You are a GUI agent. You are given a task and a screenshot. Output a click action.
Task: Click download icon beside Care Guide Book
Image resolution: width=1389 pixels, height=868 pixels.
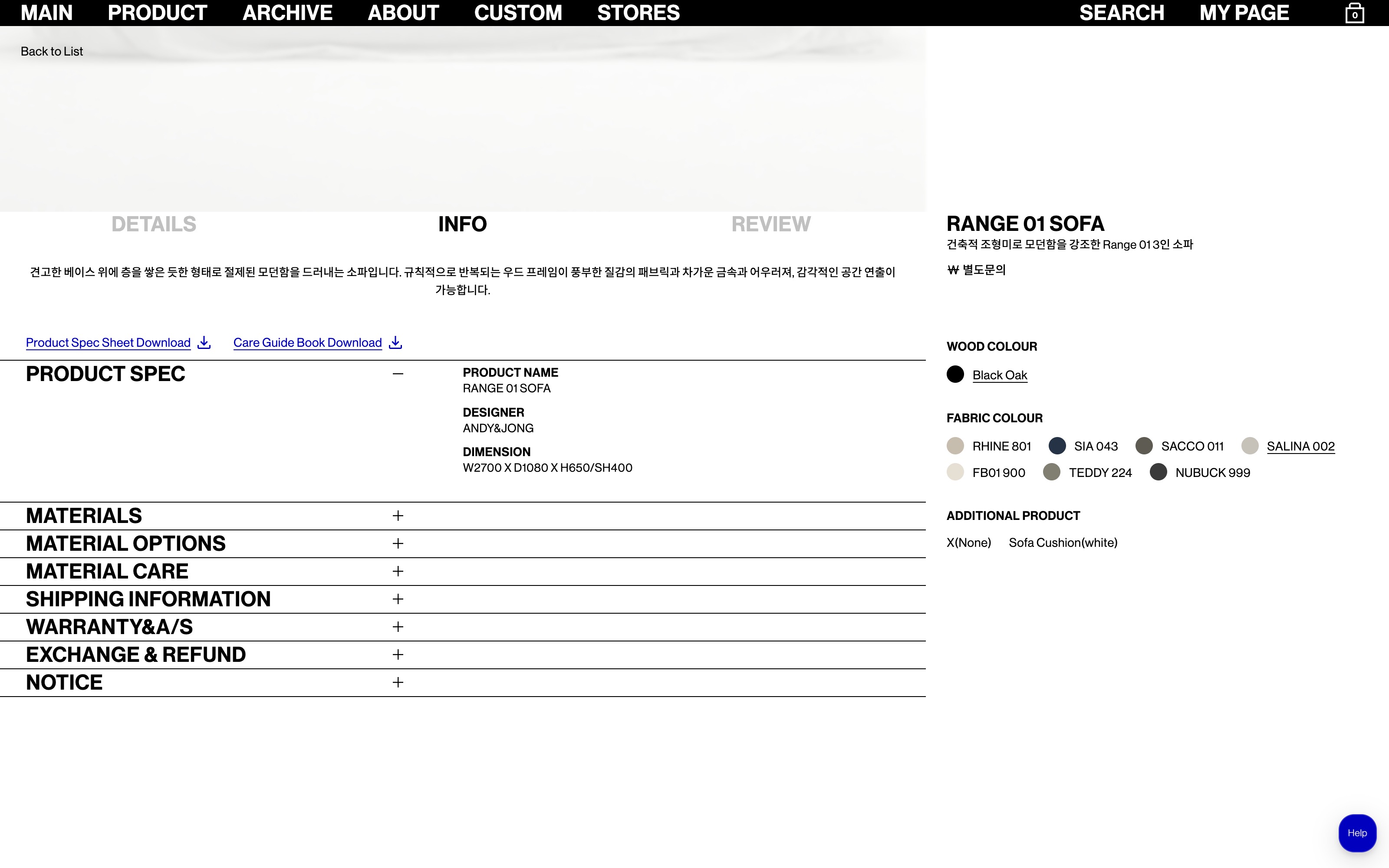coord(395,343)
